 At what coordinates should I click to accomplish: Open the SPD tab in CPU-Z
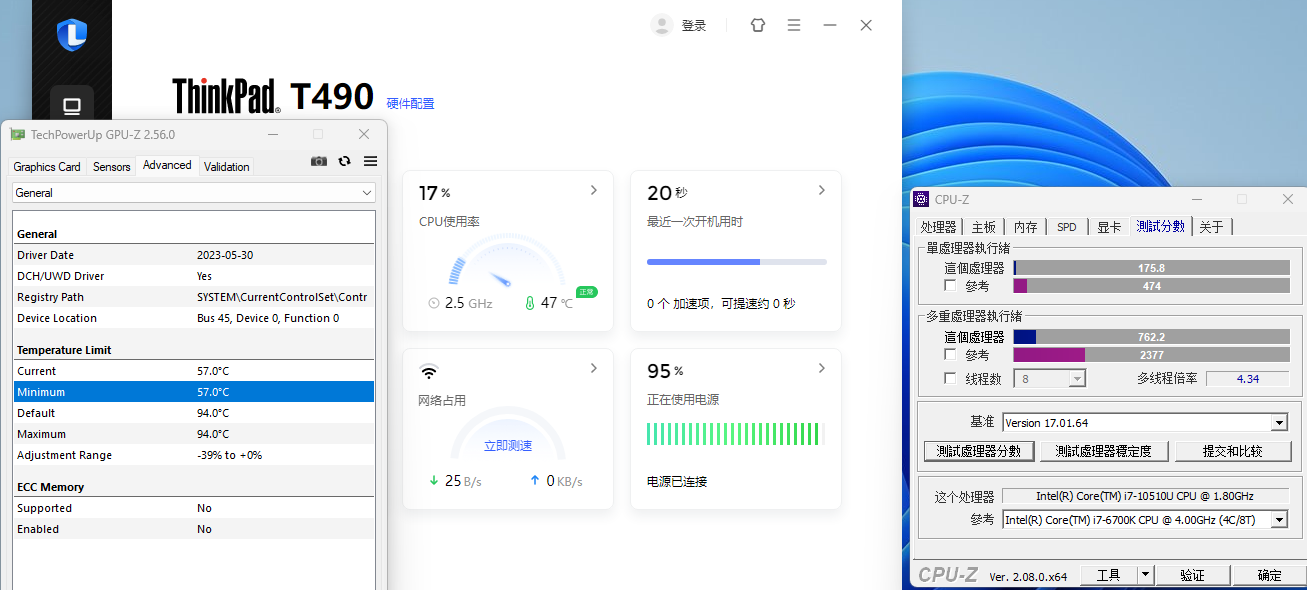pos(1067,227)
